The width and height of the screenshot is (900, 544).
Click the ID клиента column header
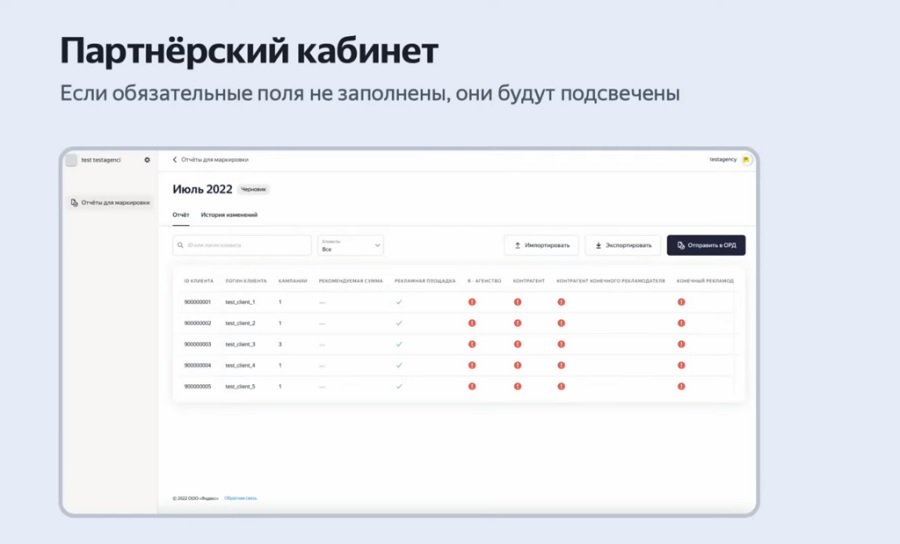pyautogui.click(x=199, y=281)
